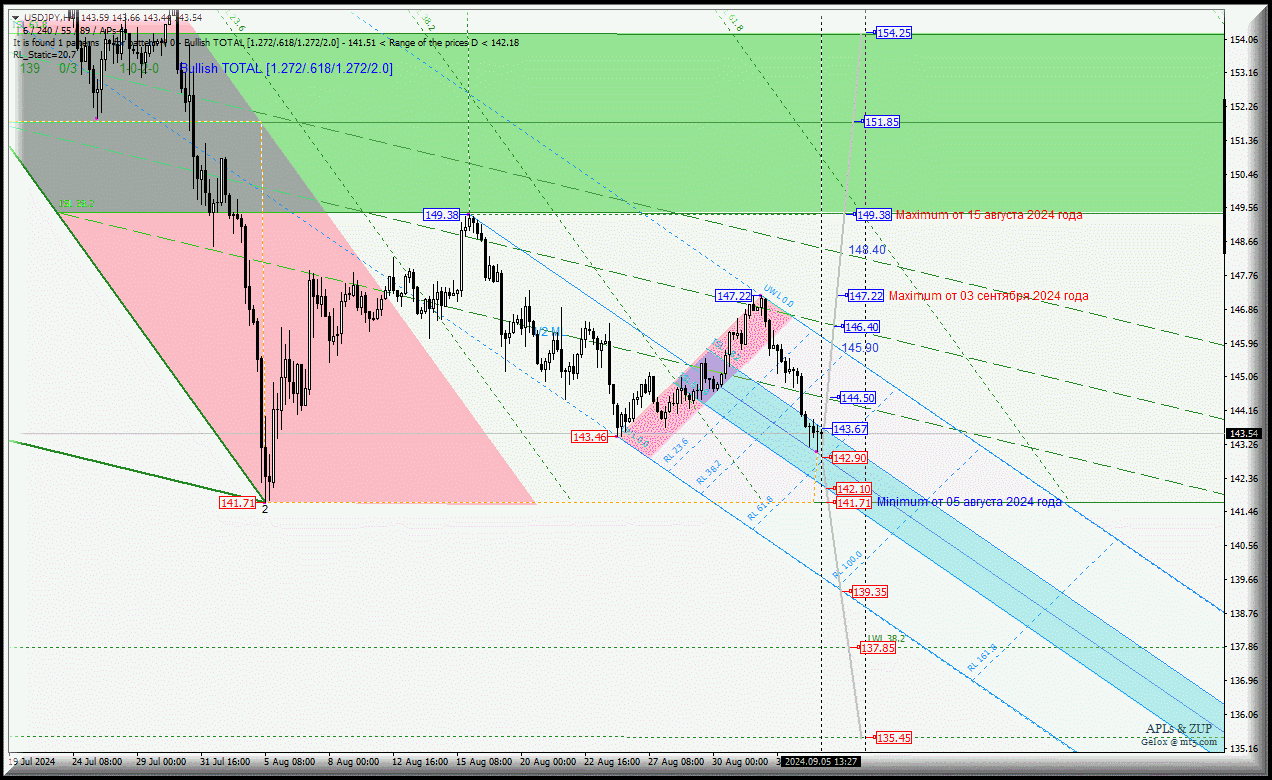
Task: Select the red 142.90 price tag
Action: pos(849,458)
